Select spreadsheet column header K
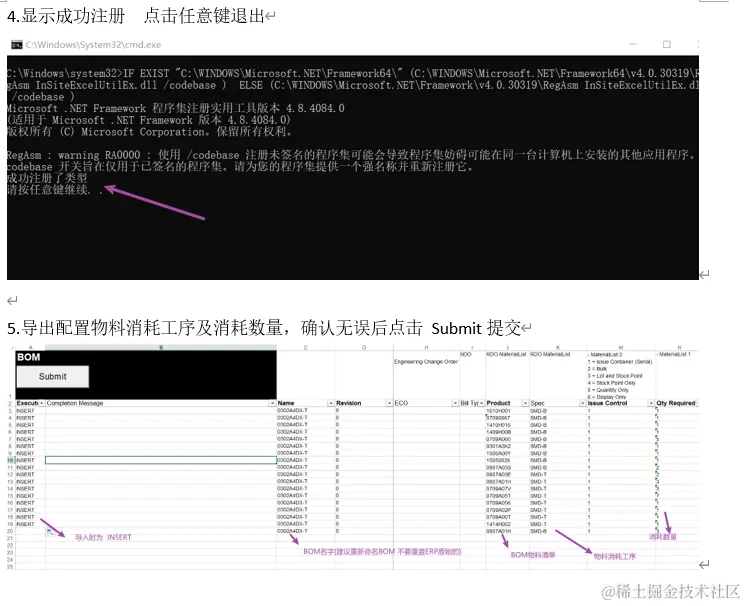746x606 pixels. (558, 347)
